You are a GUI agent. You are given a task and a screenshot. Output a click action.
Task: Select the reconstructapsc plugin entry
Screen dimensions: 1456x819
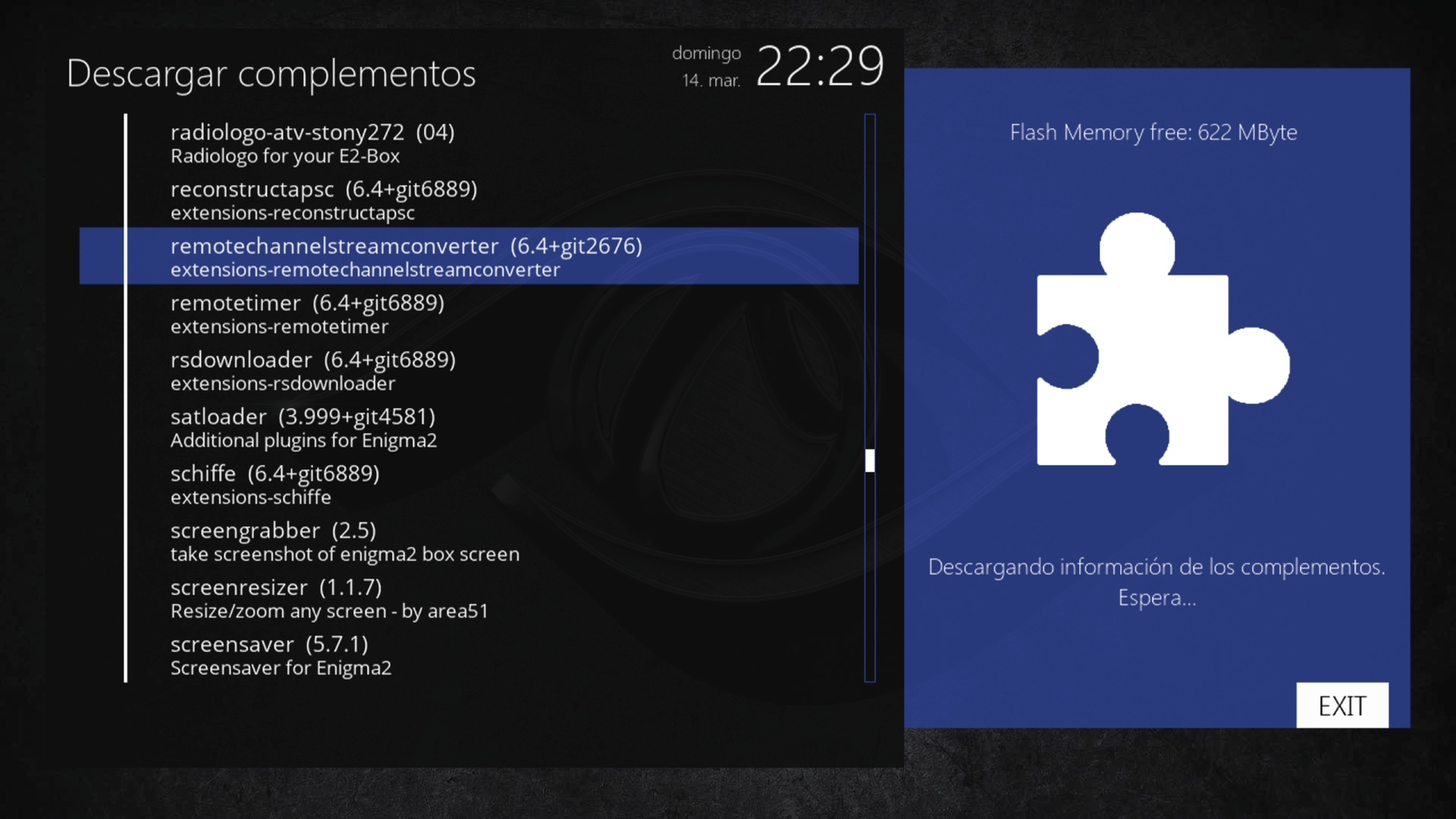point(324,199)
